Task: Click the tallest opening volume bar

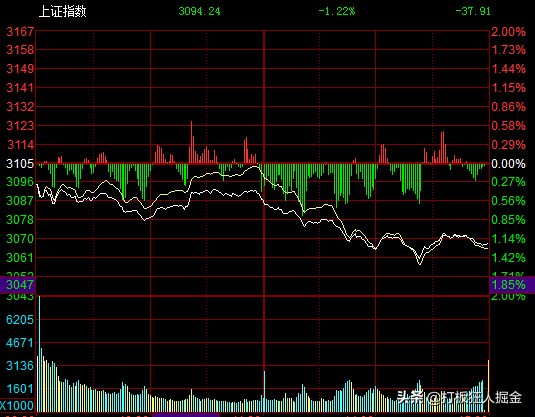Action: 40,354
